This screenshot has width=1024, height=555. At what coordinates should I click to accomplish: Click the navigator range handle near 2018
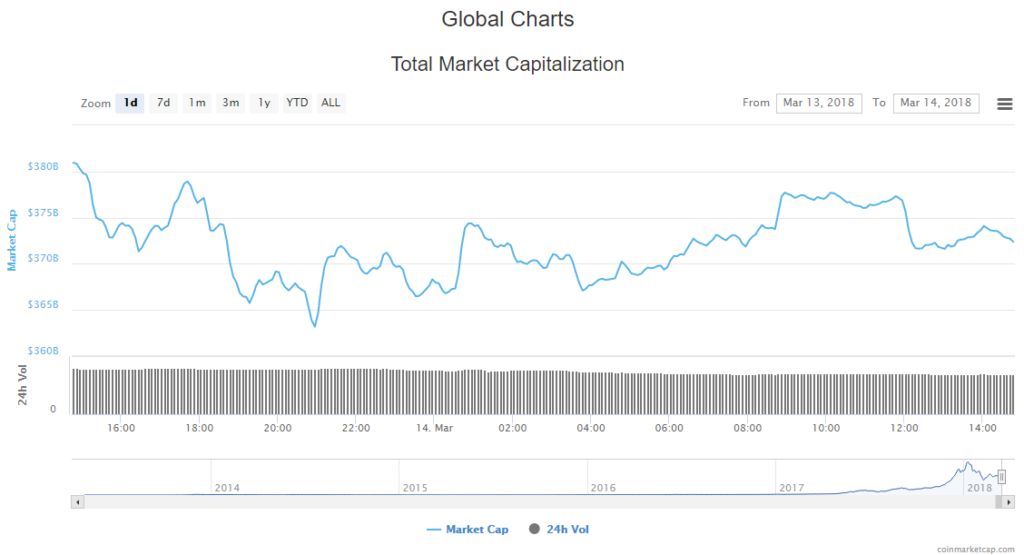click(1001, 477)
